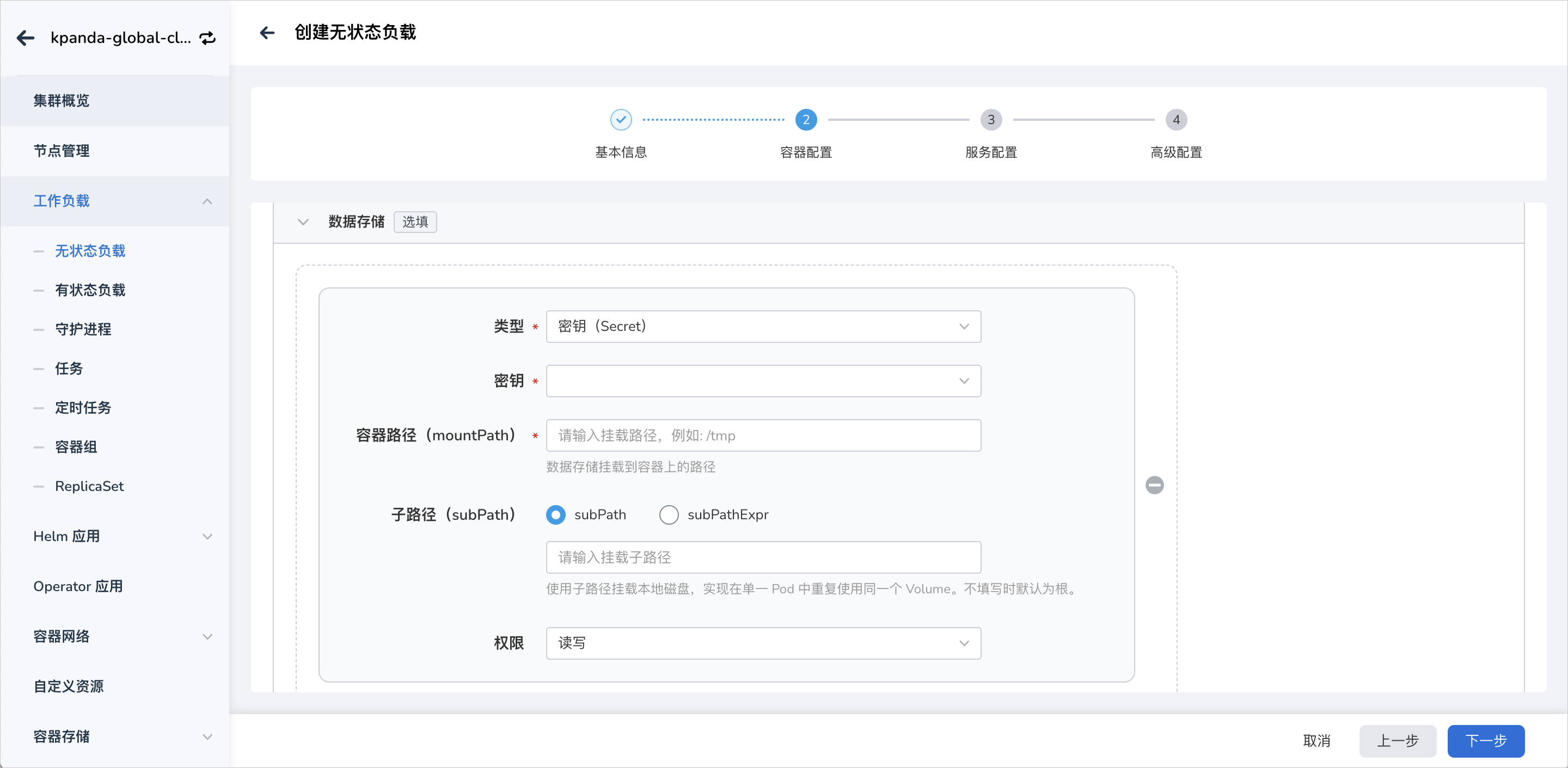Select the subPath radio option
Screen dimensions: 1568x768
click(555, 514)
